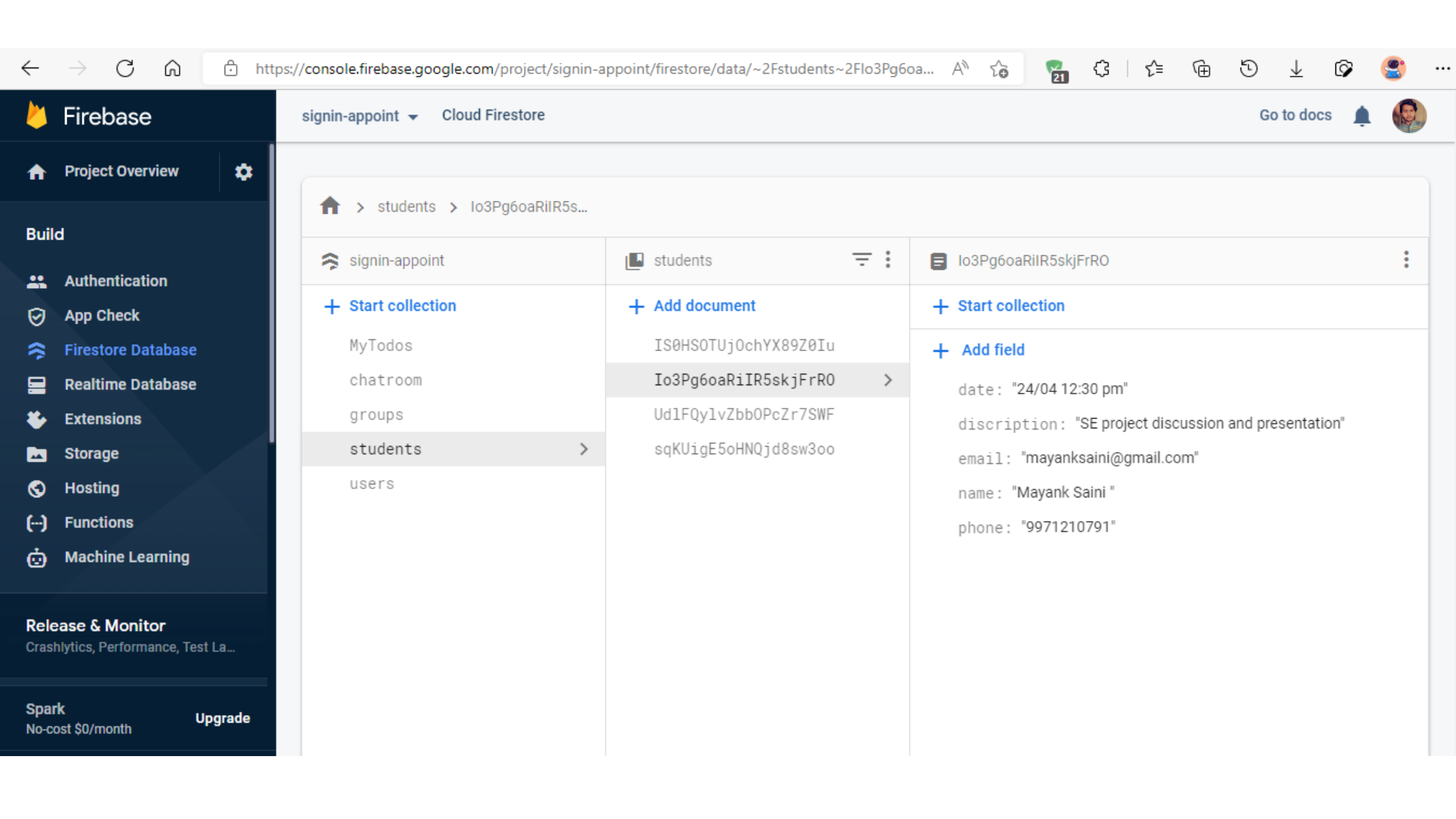Go to Hosting in the sidebar
Viewport: 1456px width, 819px height.
[x=92, y=488]
